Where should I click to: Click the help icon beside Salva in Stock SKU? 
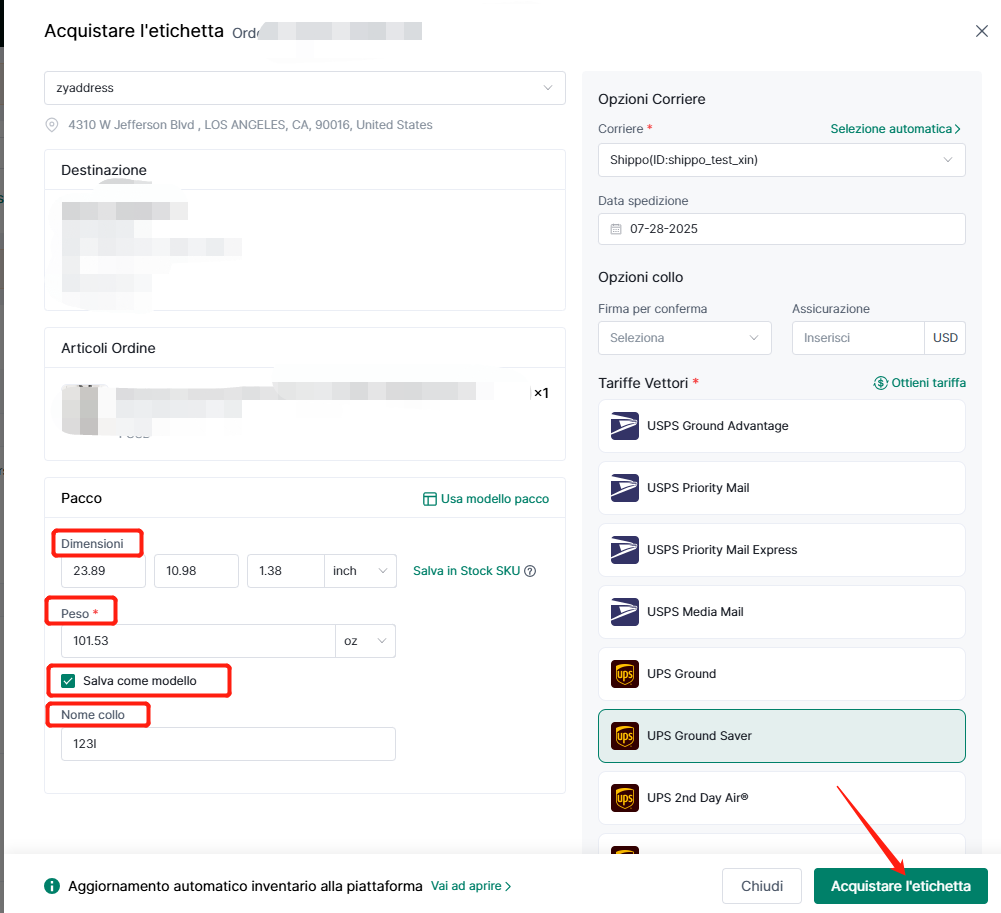(x=530, y=571)
